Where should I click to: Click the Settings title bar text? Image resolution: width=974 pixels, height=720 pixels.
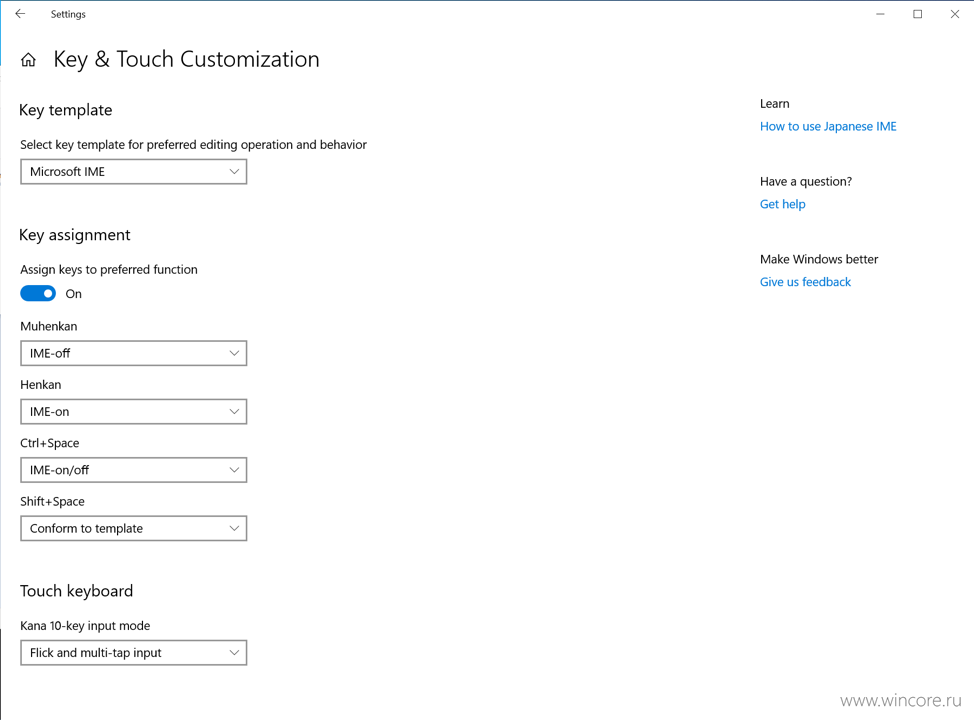point(68,14)
